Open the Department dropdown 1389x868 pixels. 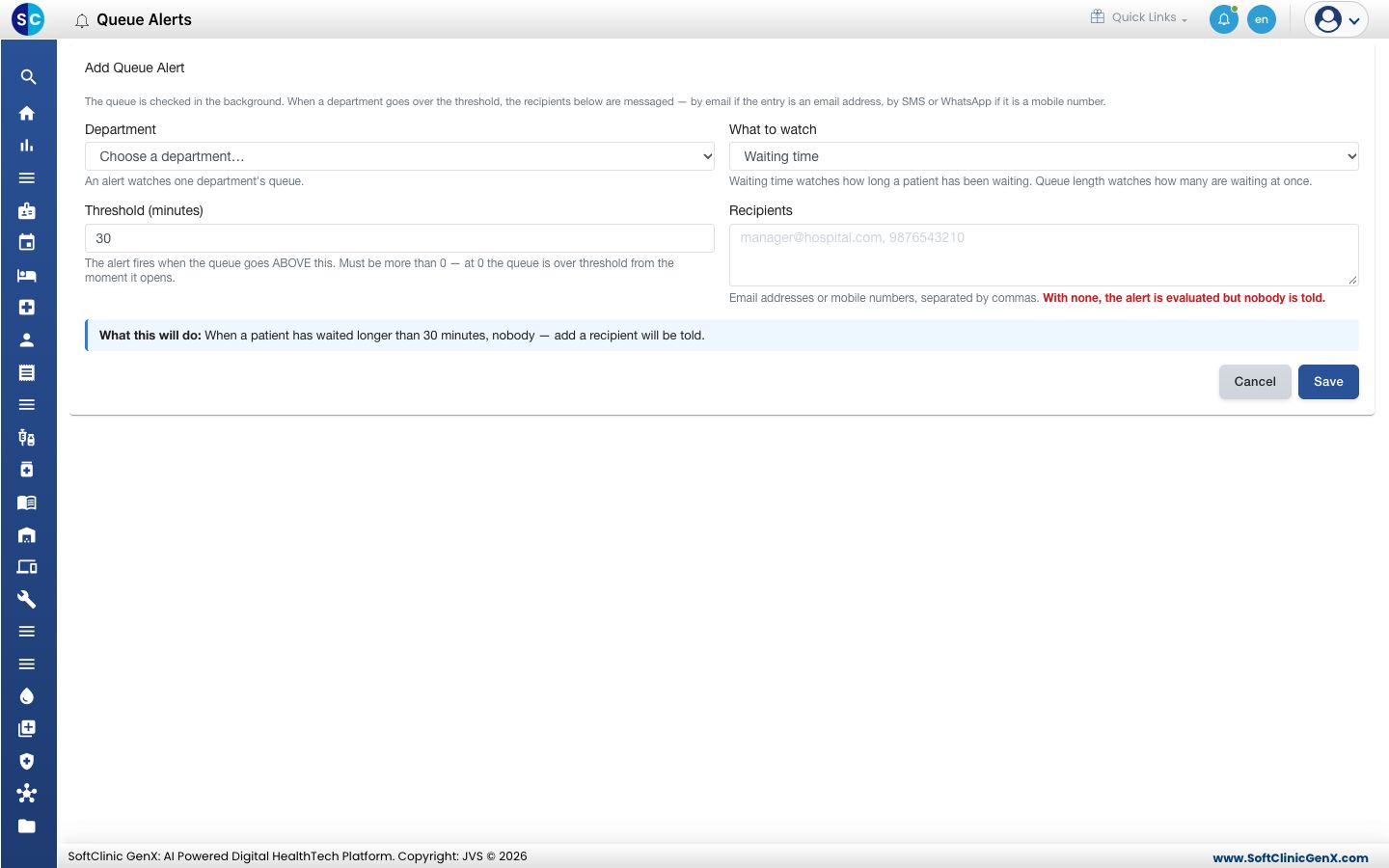[399, 156]
